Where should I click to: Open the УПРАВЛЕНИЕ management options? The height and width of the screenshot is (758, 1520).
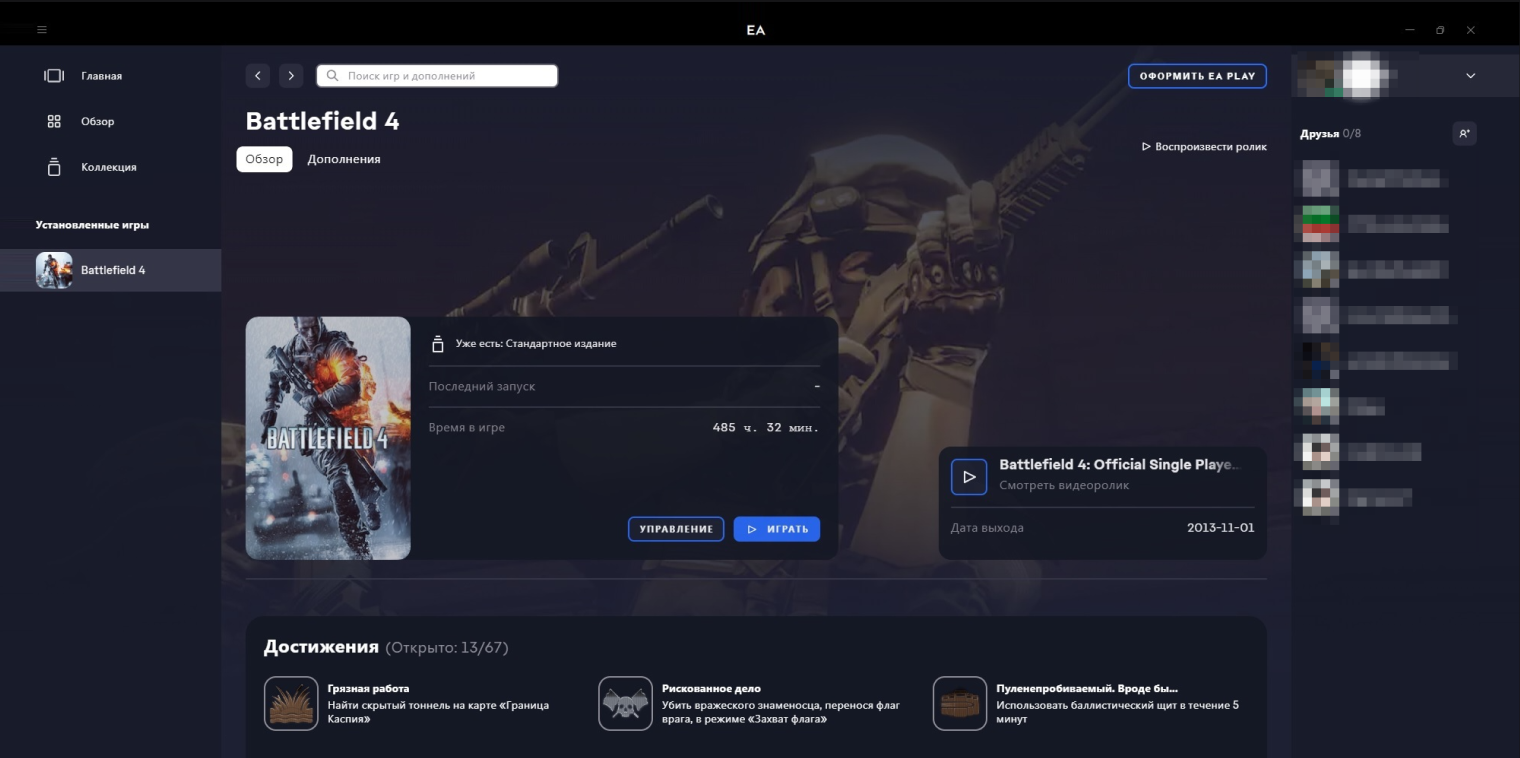[676, 529]
